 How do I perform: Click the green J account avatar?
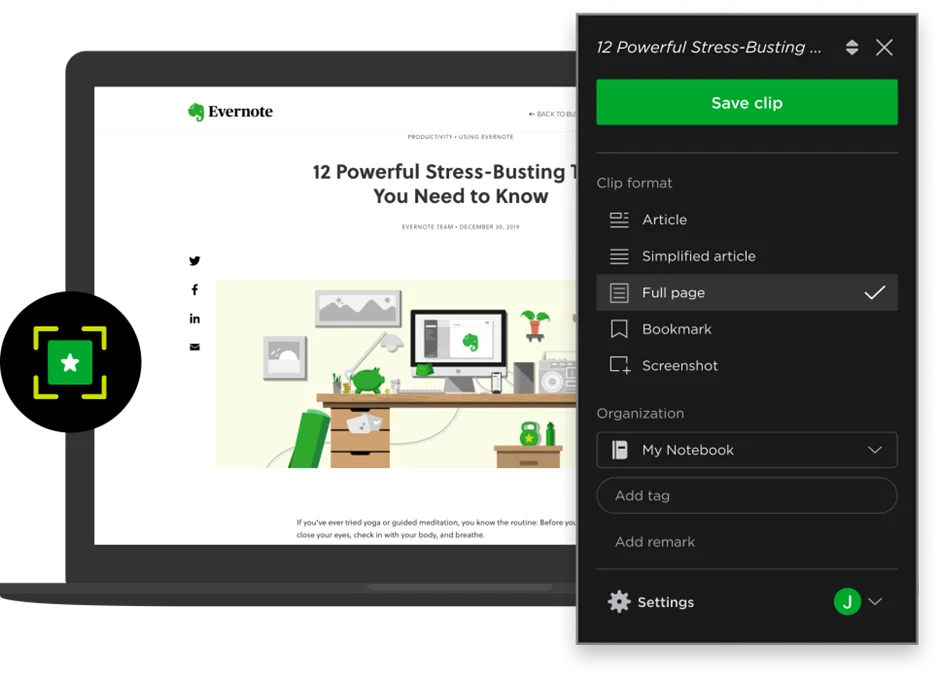pos(847,601)
